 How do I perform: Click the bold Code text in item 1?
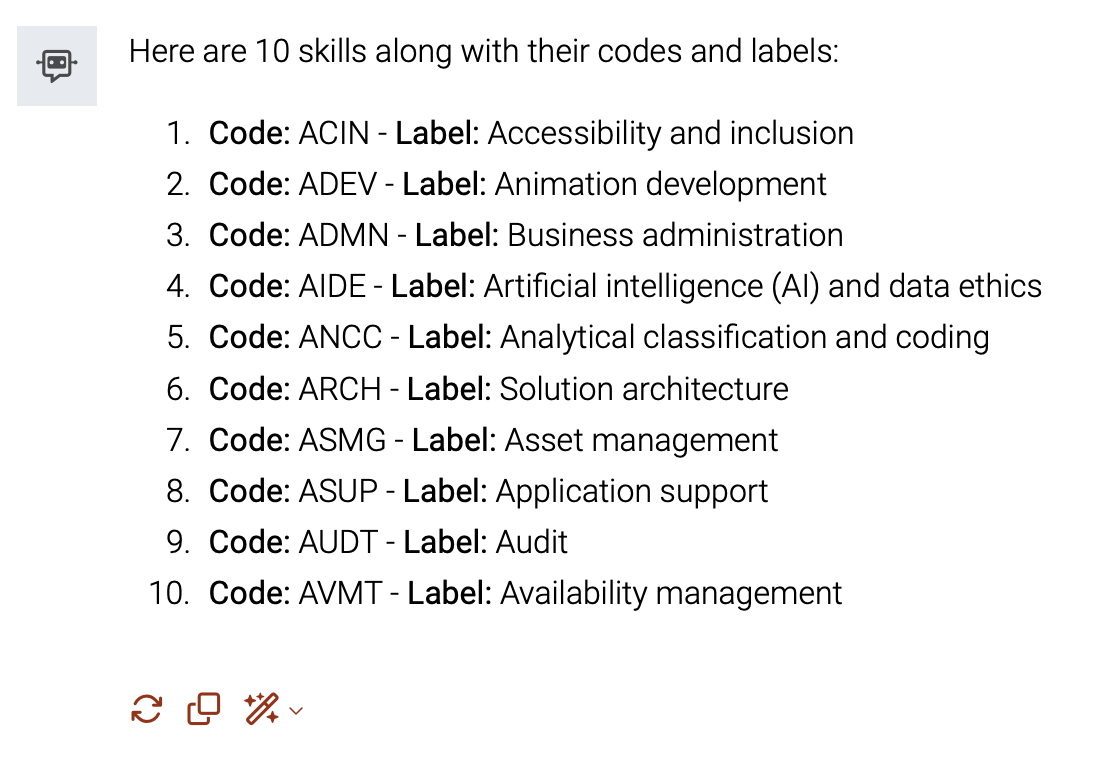249,133
